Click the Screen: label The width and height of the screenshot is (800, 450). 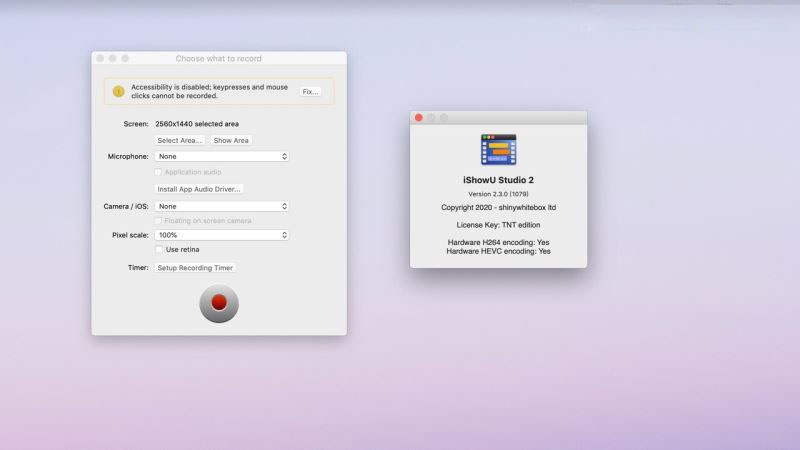pyautogui.click(x=136, y=124)
